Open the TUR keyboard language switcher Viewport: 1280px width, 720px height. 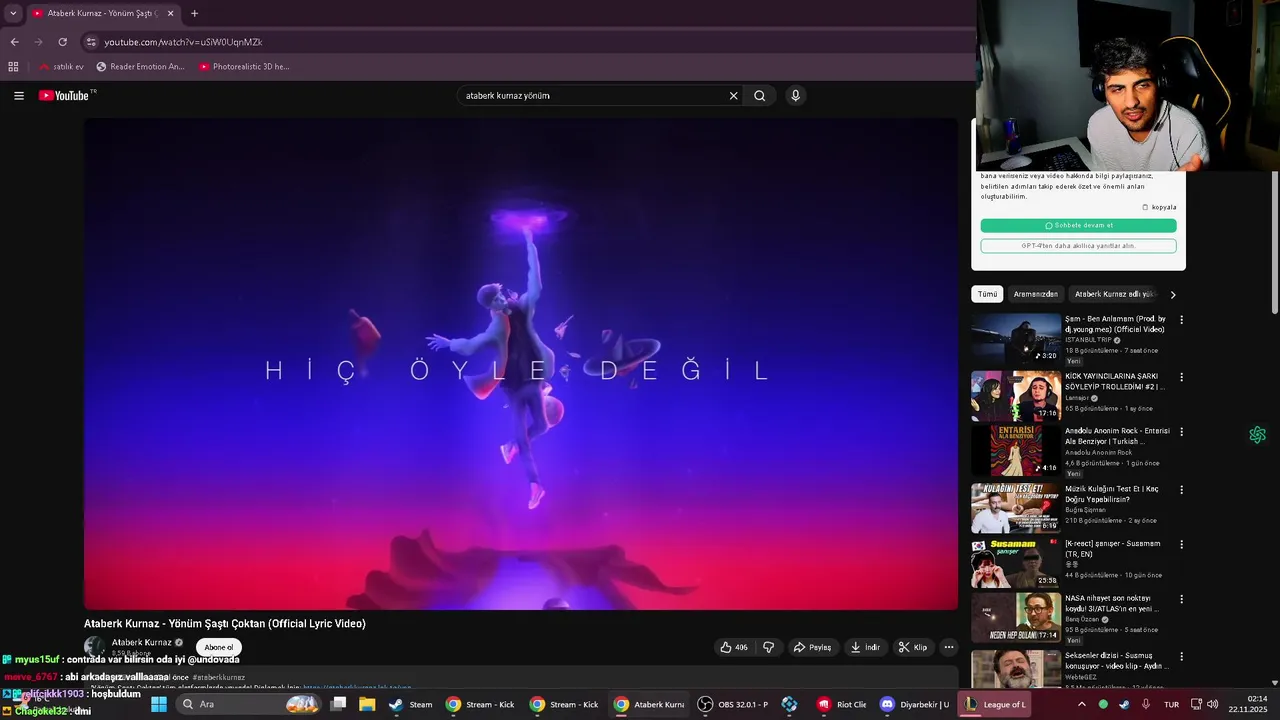1171,704
